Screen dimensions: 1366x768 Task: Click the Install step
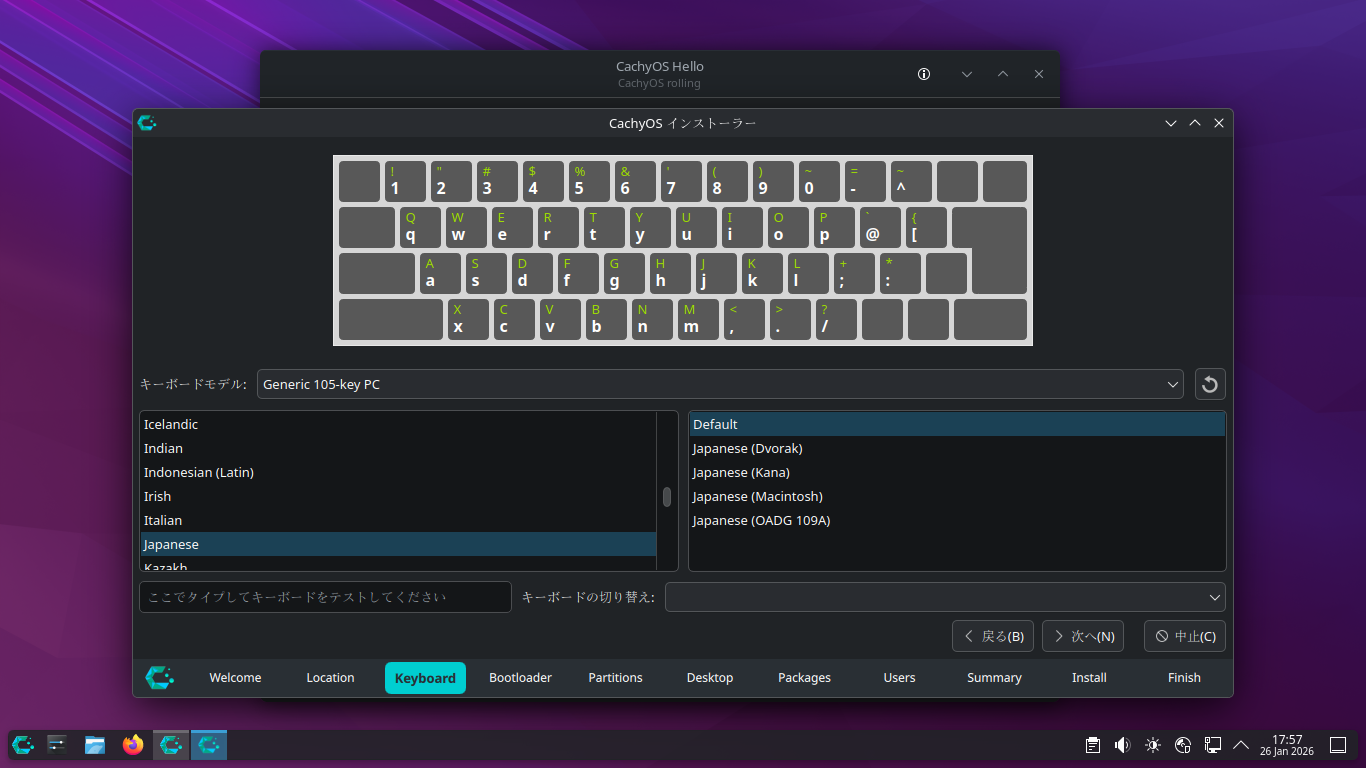coord(1089,678)
